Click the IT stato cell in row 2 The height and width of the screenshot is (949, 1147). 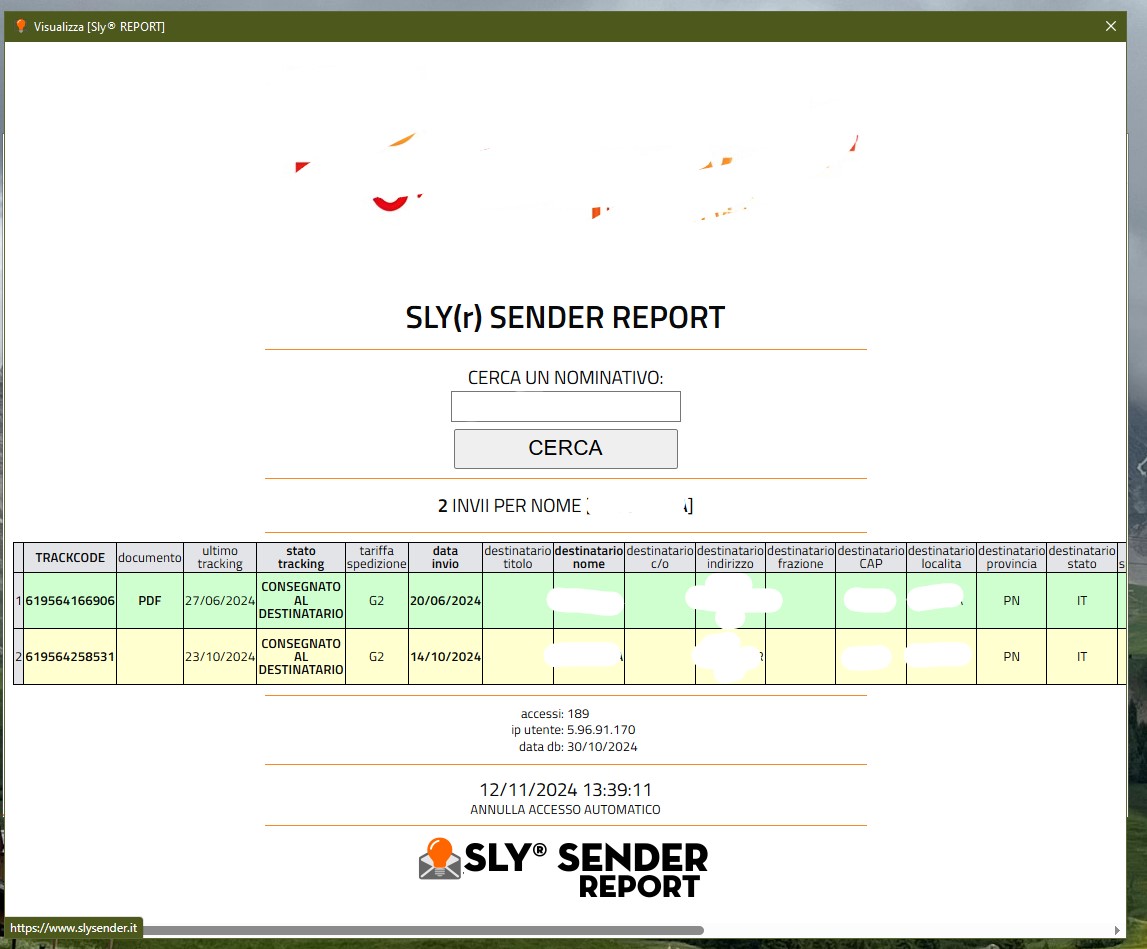[1082, 656]
